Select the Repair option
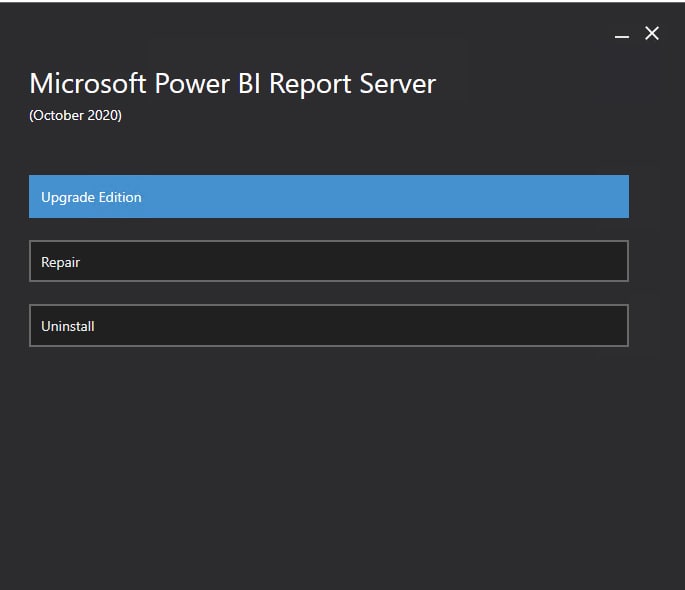The height and width of the screenshot is (590, 685). point(329,261)
